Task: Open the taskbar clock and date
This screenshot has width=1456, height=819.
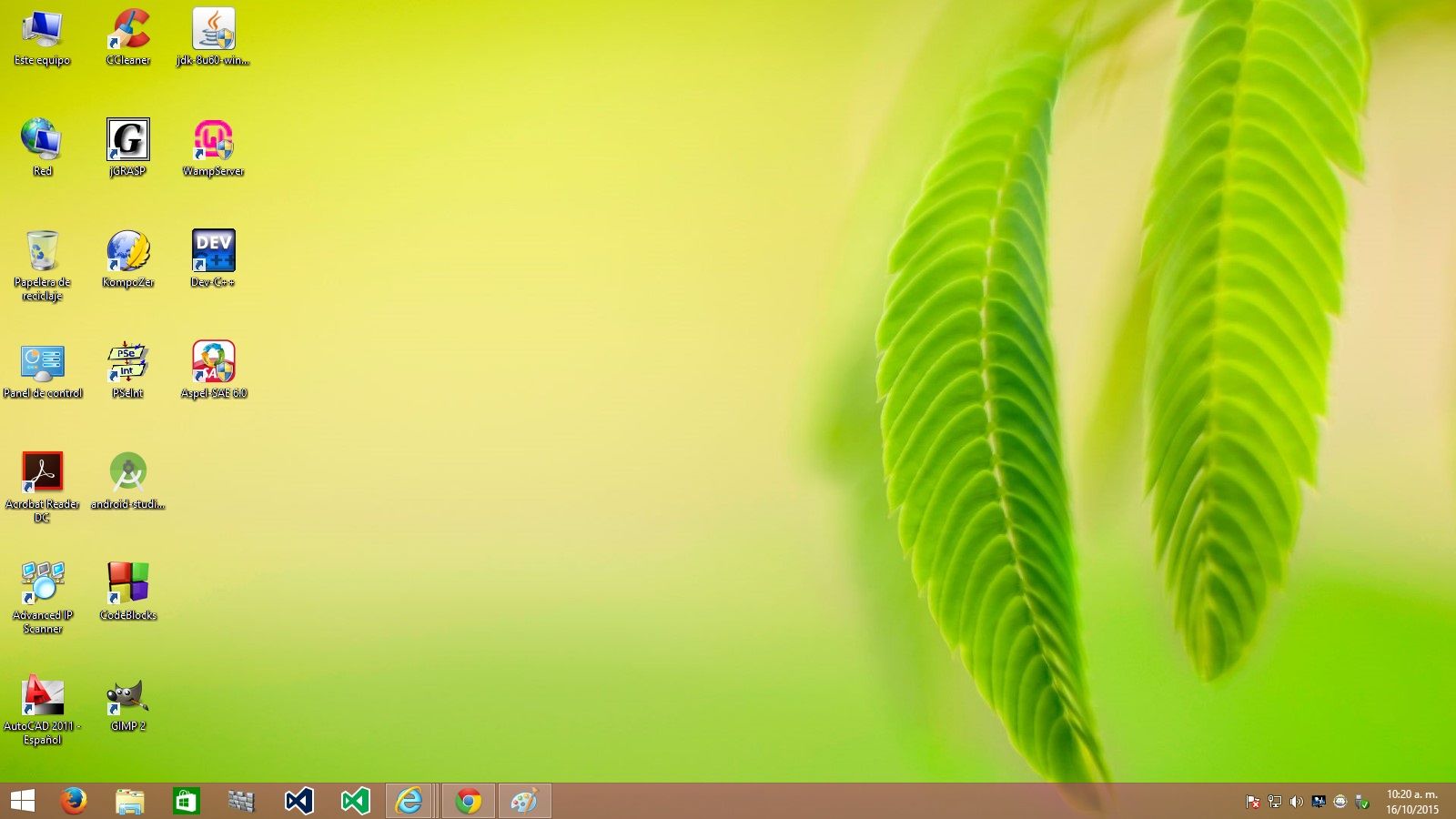Action: (x=1411, y=802)
